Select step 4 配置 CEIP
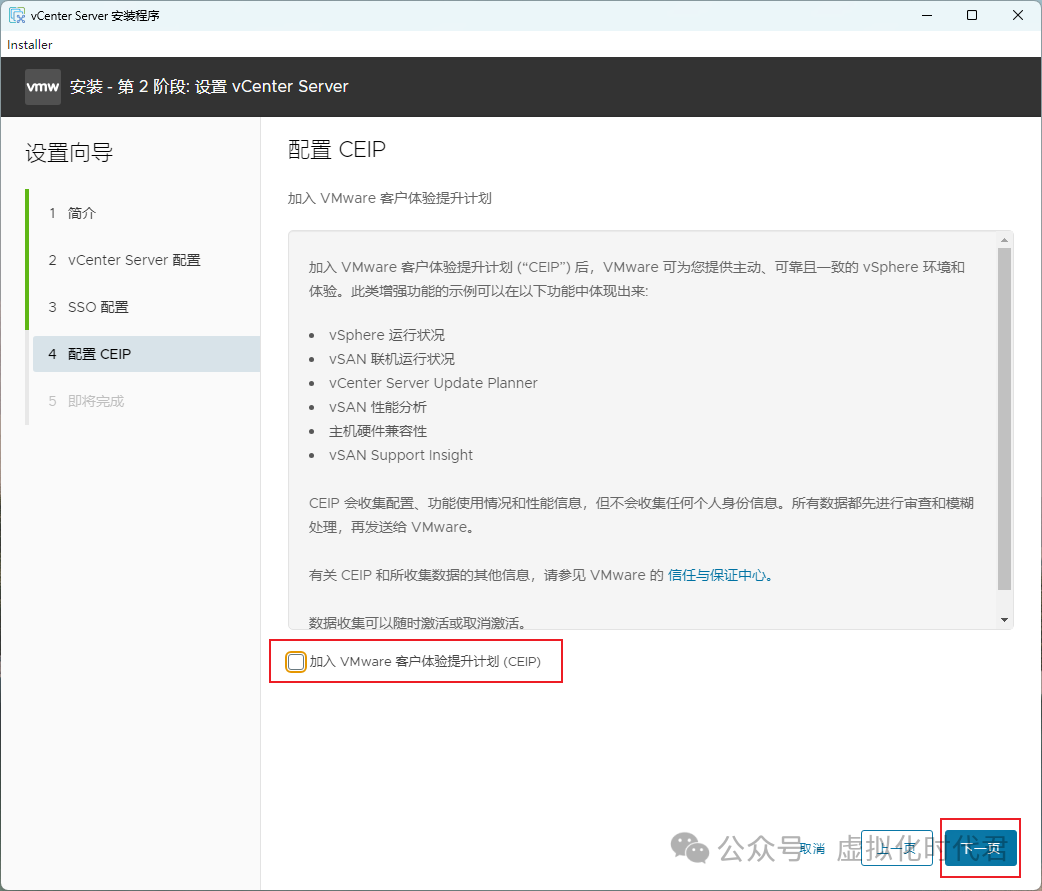This screenshot has width=1042, height=891. (146, 354)
